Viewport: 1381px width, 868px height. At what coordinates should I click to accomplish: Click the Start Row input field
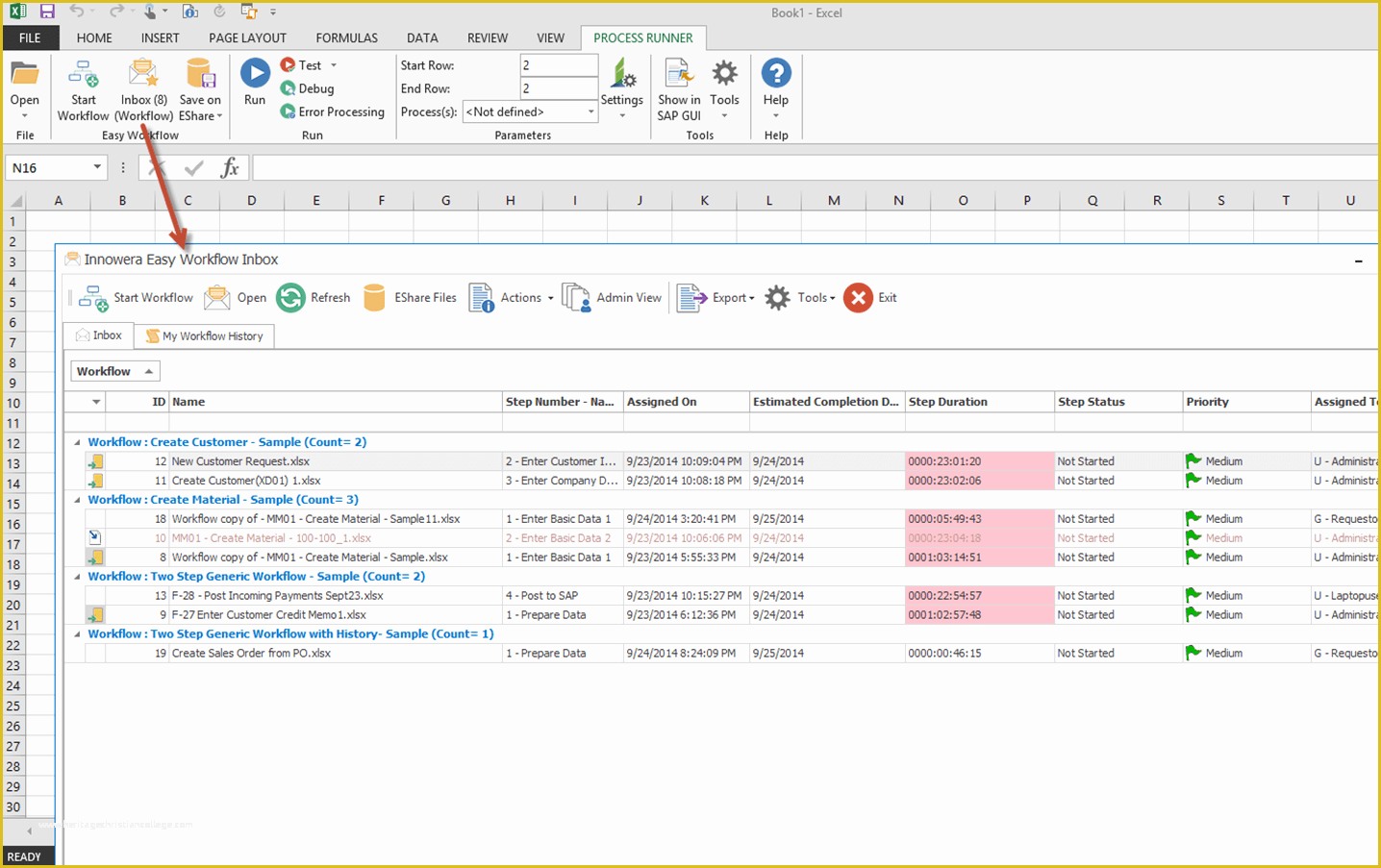559,65
